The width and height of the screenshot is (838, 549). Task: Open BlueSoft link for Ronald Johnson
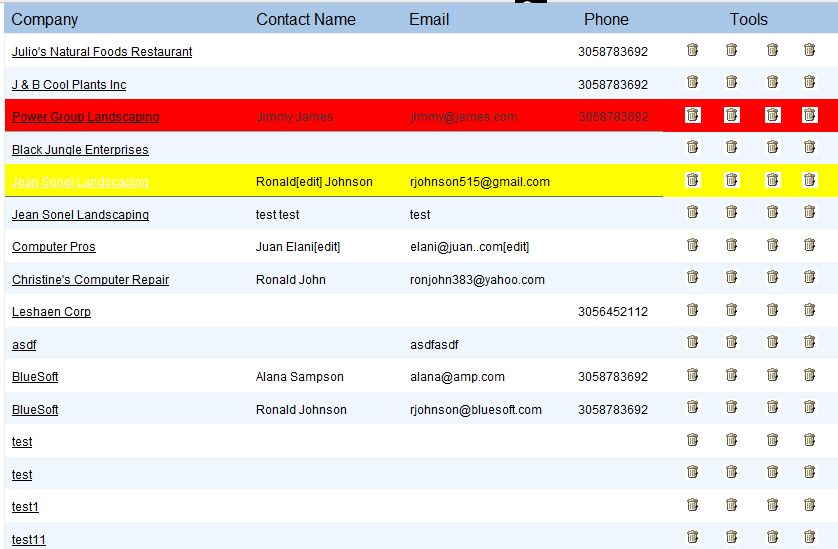(x=35, y=409)
